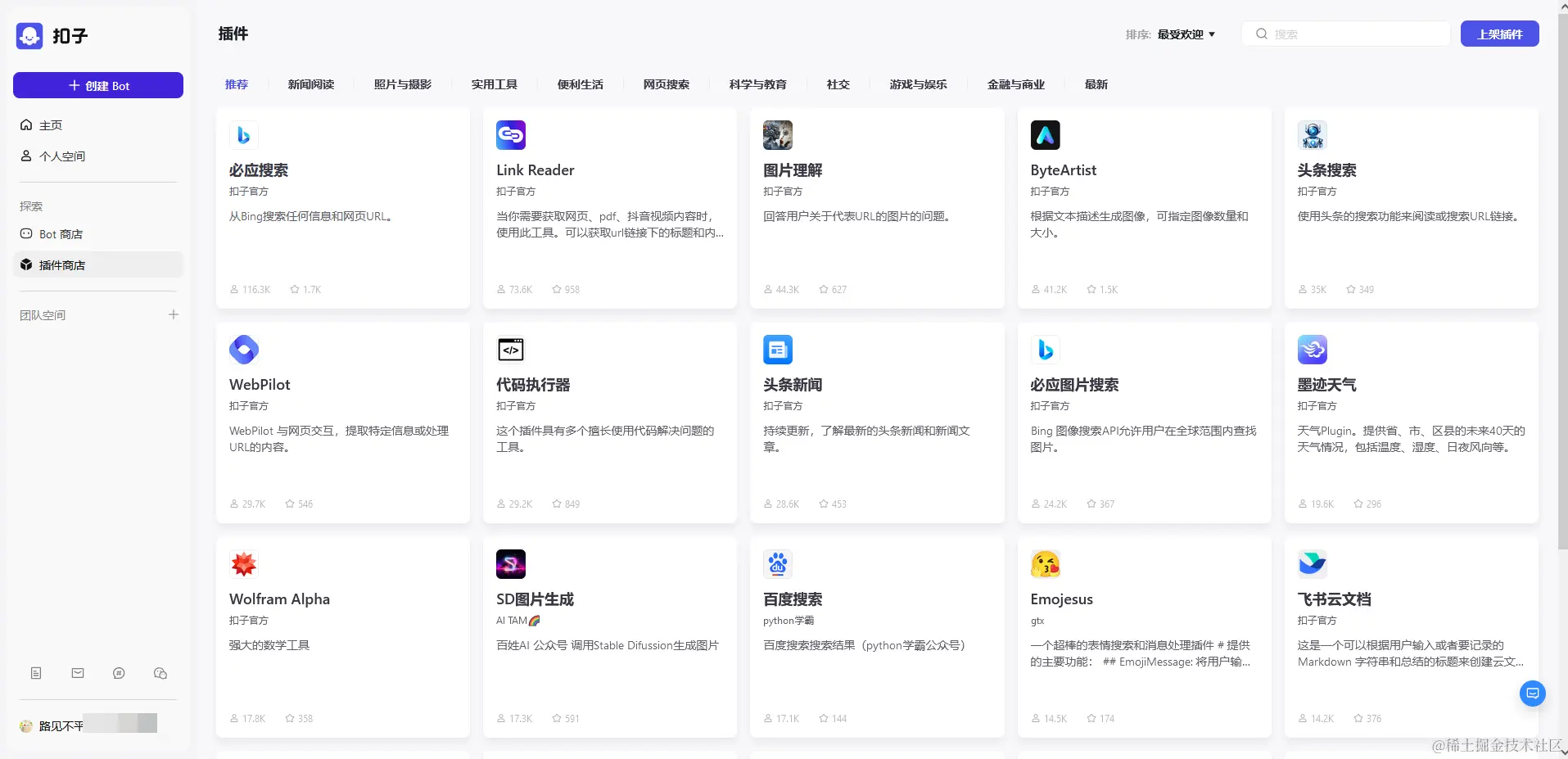Click the star count on 必应搜索 card
Image resolution: width=1568 pixels, height=759 pixels.
tap(305, 290)
